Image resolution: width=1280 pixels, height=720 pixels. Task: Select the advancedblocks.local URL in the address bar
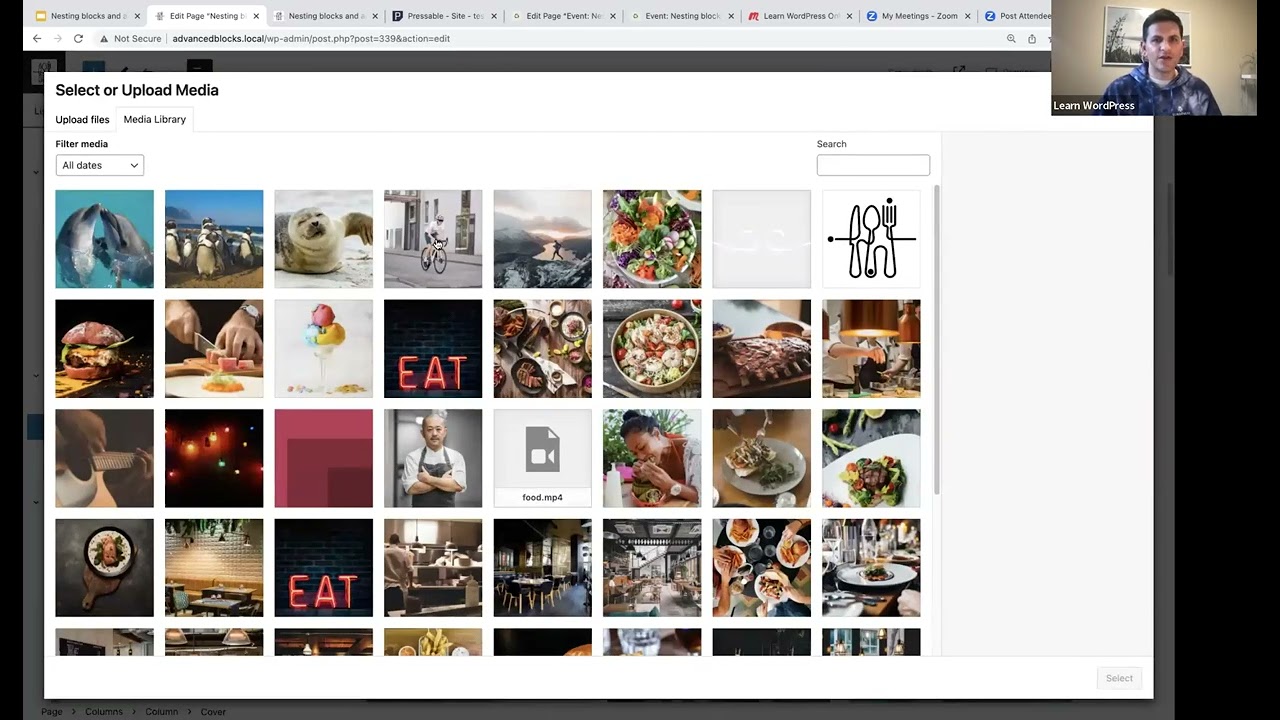[311, 38]
